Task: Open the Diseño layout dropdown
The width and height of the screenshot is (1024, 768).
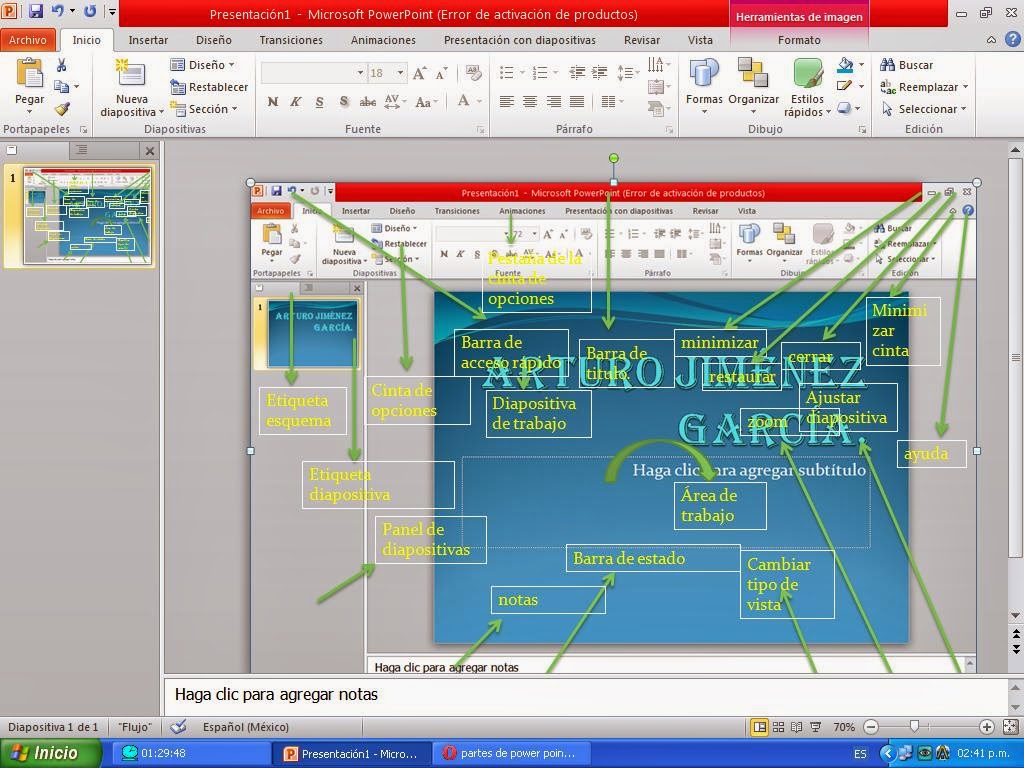Action: (207, 64)
